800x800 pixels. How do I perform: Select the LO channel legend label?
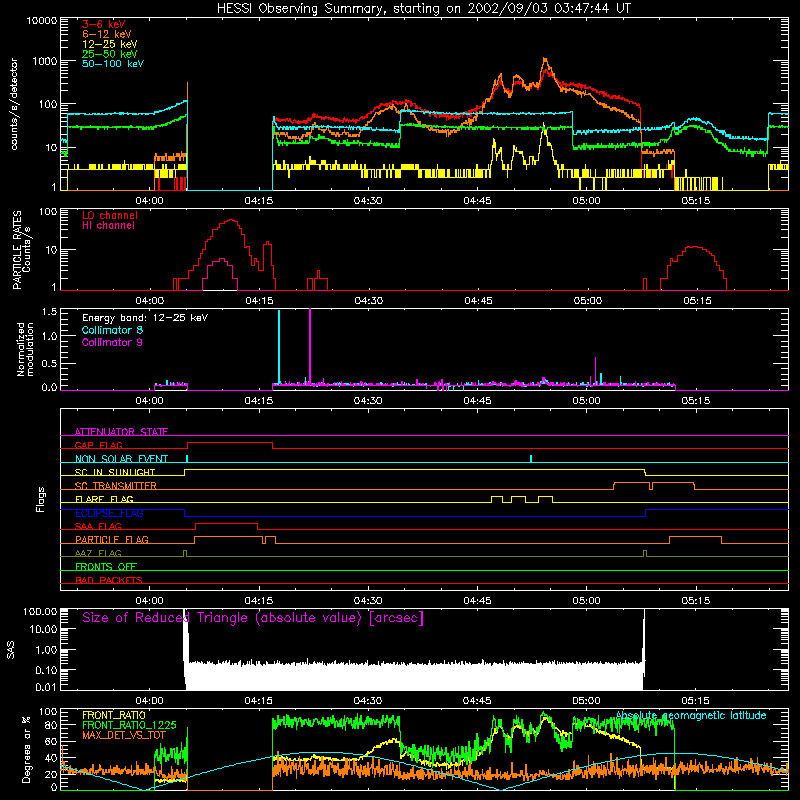110,216
